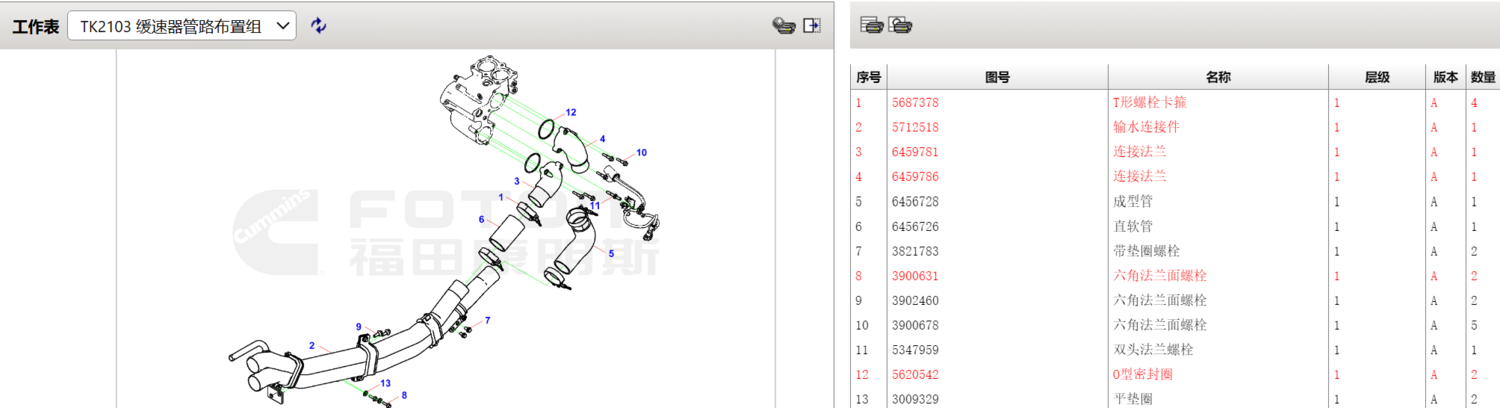
Task: Click quantity 5 in row 10
Action: click(x=1474, y=325)
